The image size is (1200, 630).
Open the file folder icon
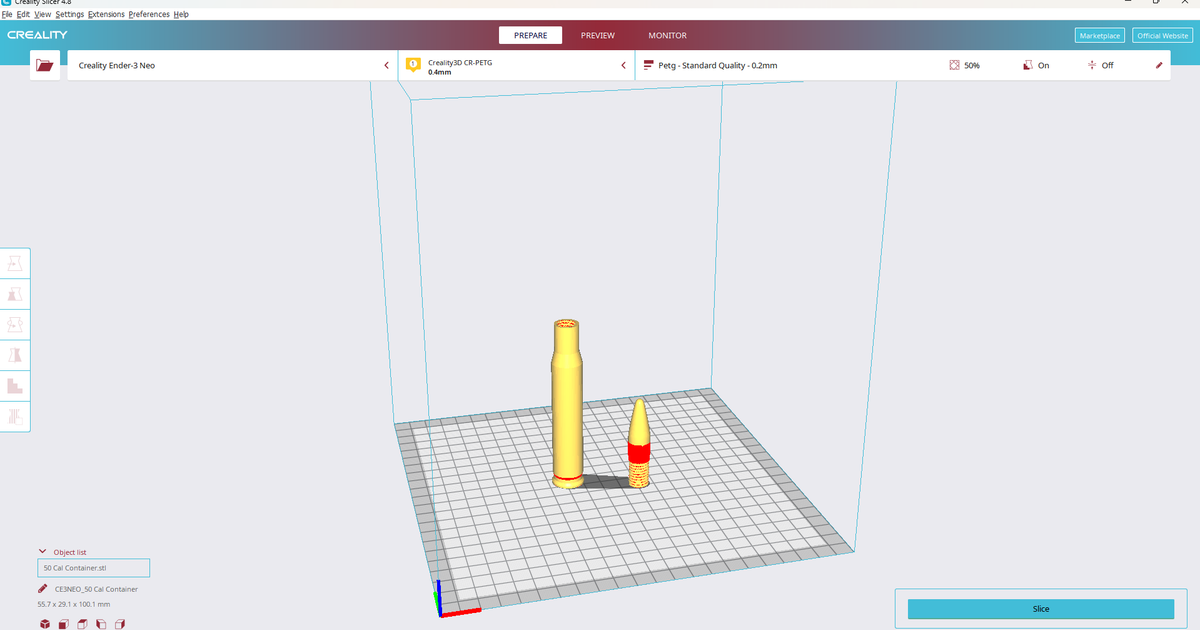pos(44,65)
